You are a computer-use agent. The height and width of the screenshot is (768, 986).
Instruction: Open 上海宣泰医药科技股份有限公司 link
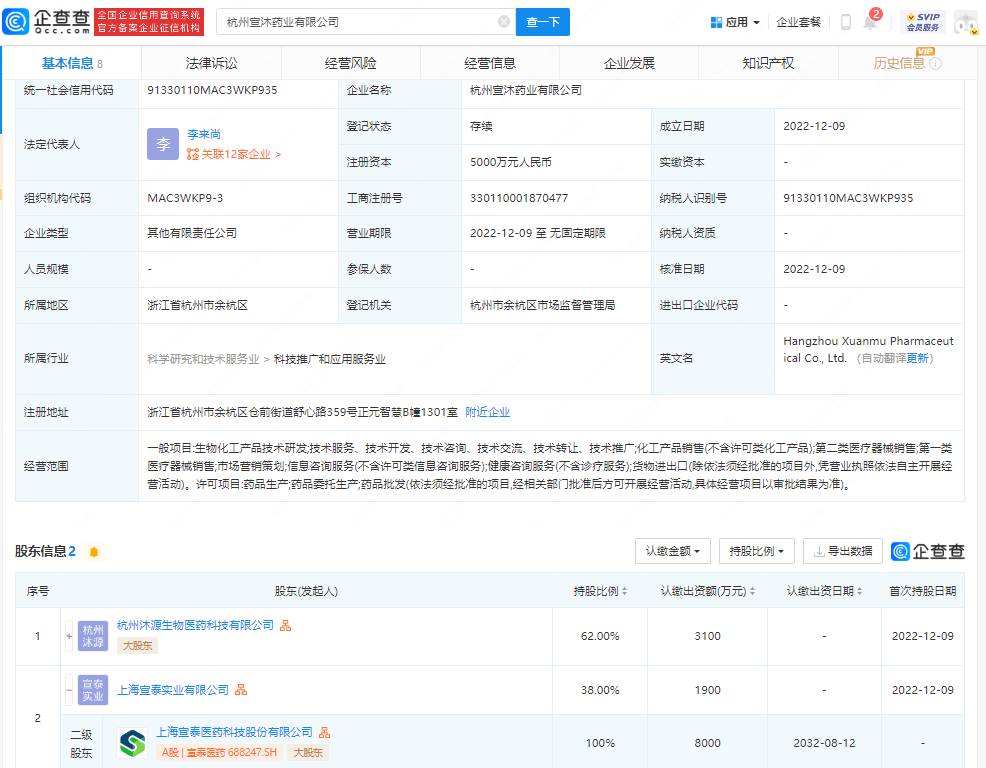[235, 732]
